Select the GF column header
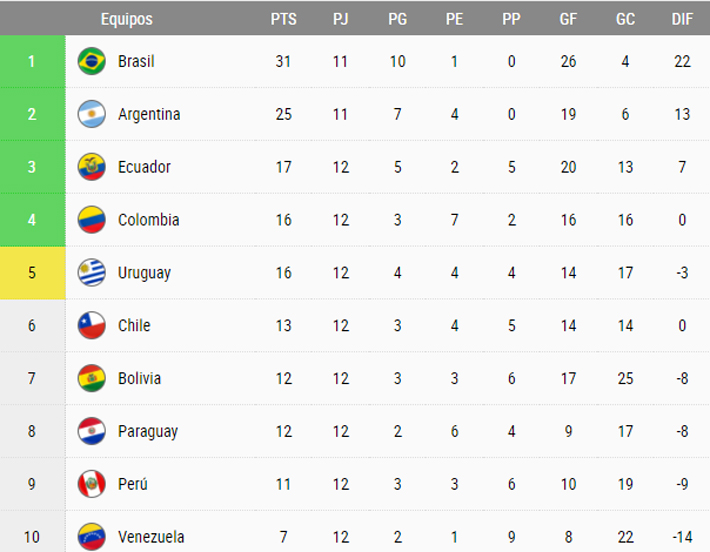Screen dimensions: 710x552 tap(568, 19)
